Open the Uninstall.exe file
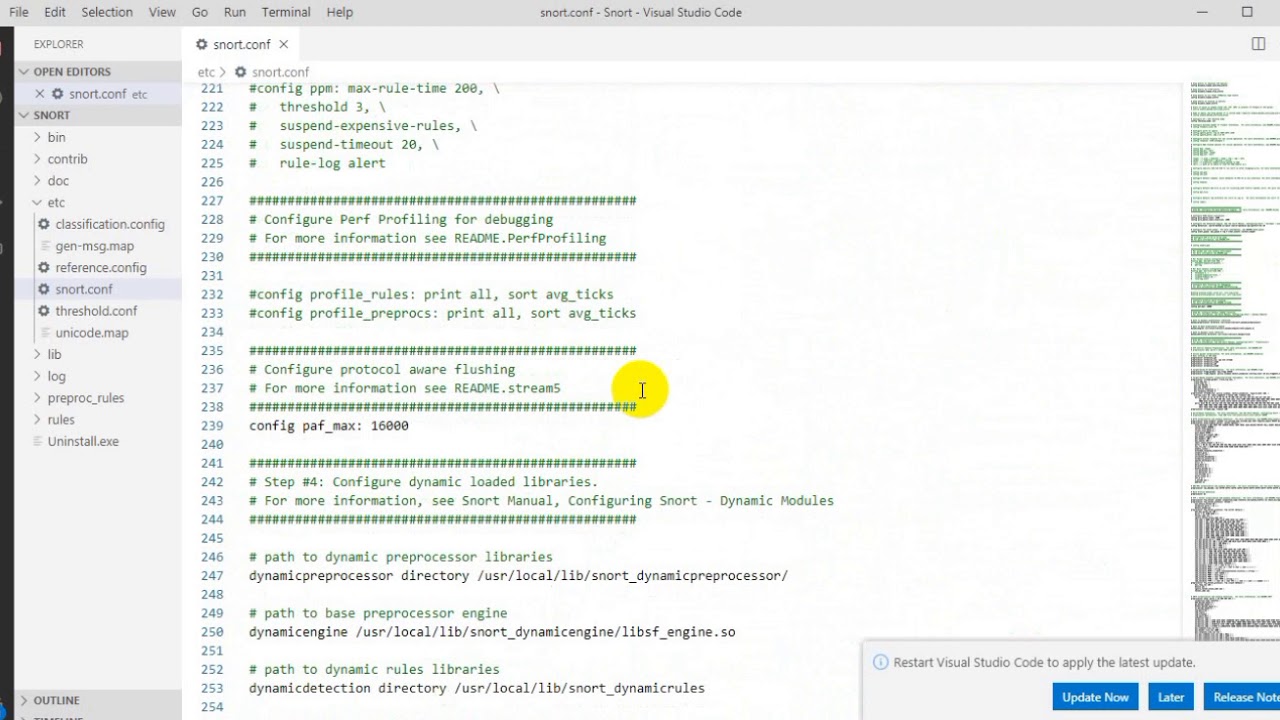1280x720 pixels. [x=83, y=441]
